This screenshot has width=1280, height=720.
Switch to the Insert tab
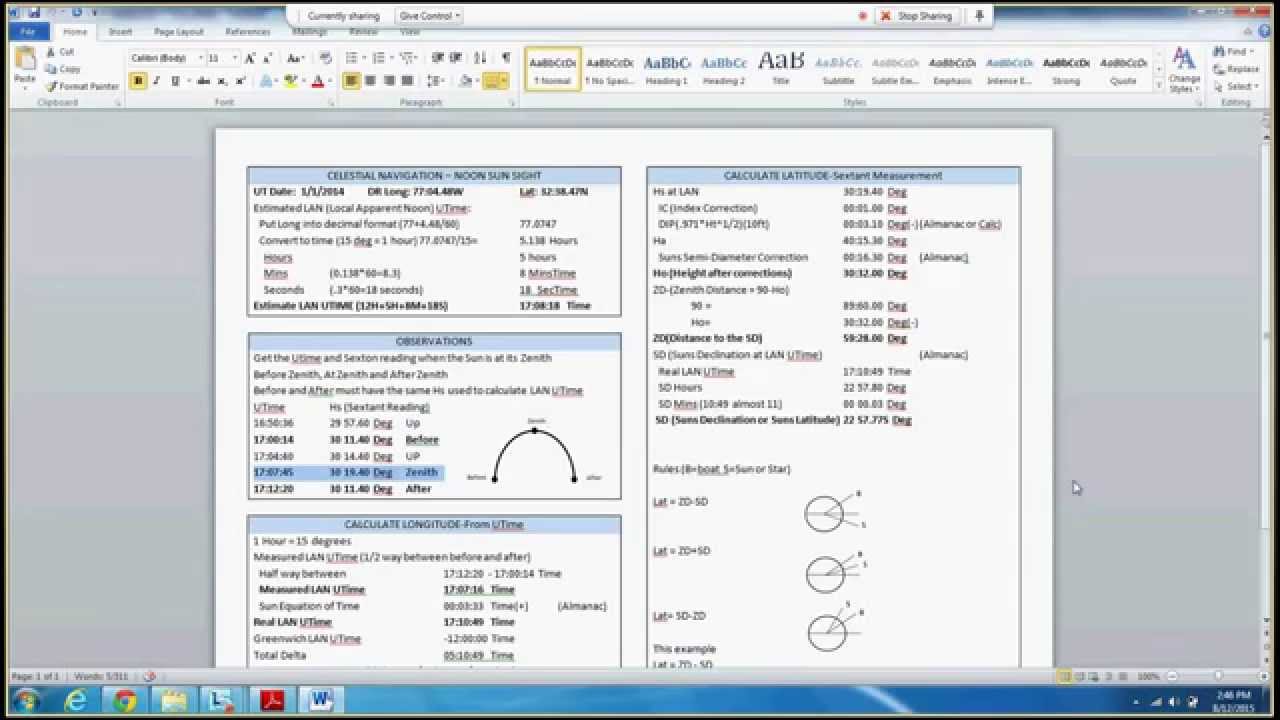(120, 31)
